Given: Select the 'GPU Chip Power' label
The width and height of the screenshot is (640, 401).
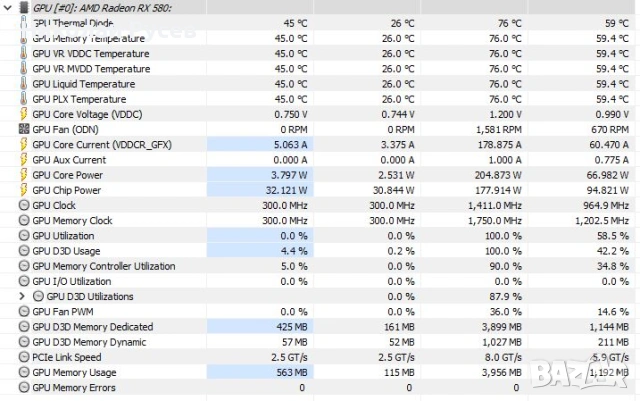Looking at the screenshot, I should (67, 190).
